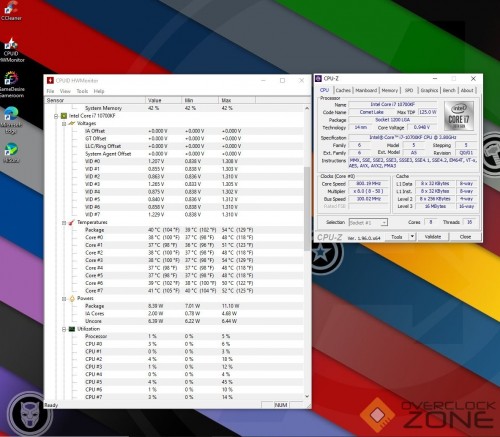Switch to the SPD tab in CPU-Z

pyautogui.click(x=409, y=90)
